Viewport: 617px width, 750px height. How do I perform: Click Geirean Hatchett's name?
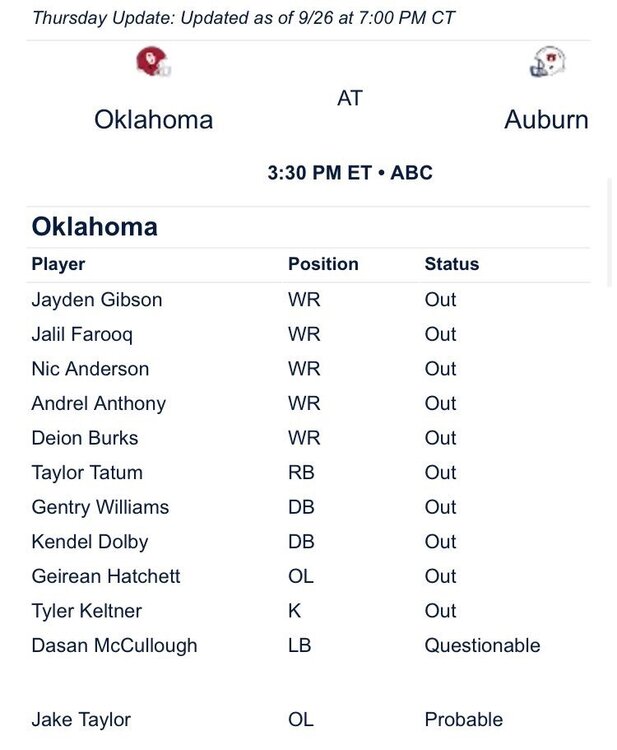click(x=106, y=576)
